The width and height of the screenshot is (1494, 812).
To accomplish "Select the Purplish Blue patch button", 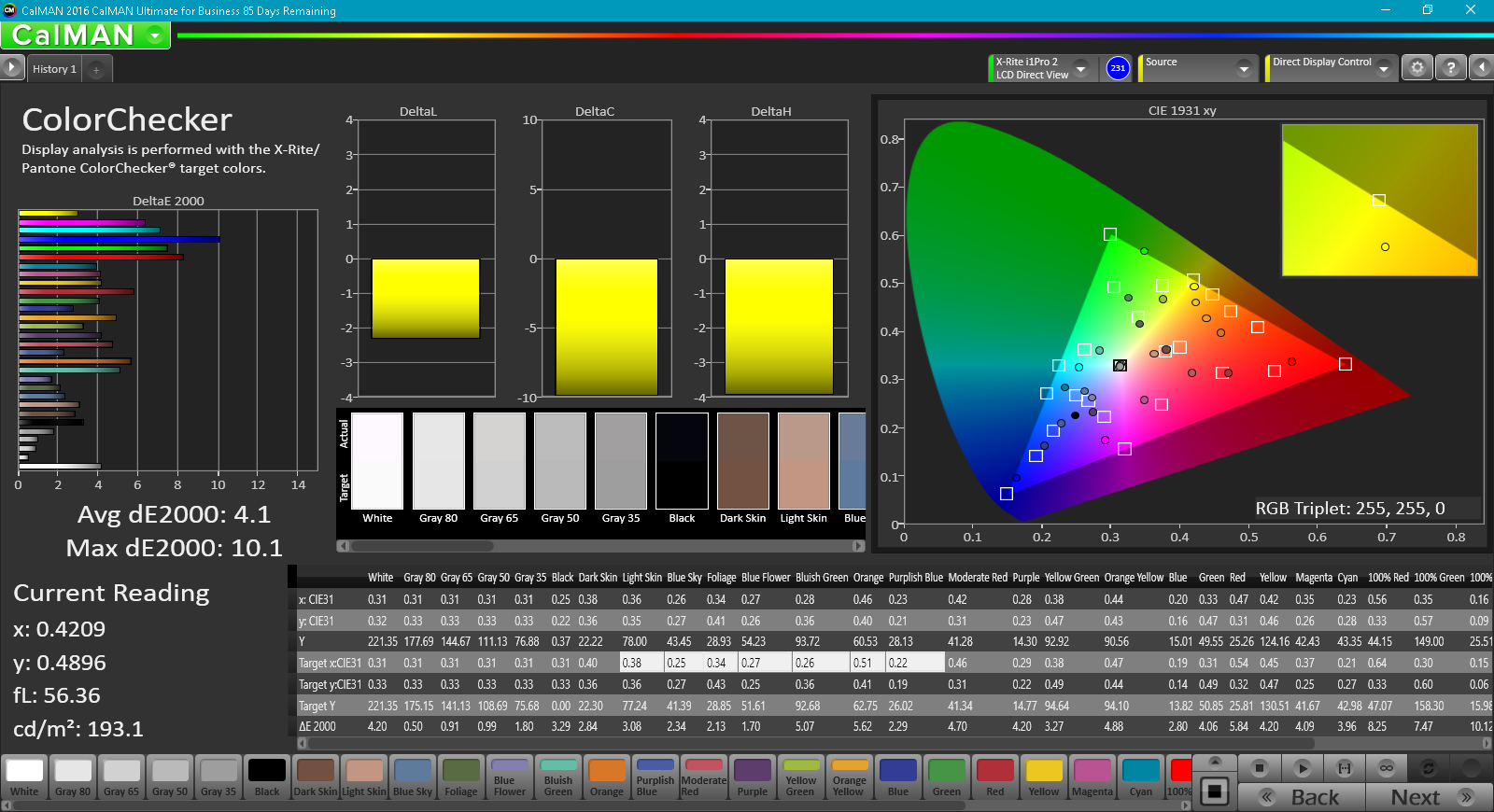I will 655,777.
